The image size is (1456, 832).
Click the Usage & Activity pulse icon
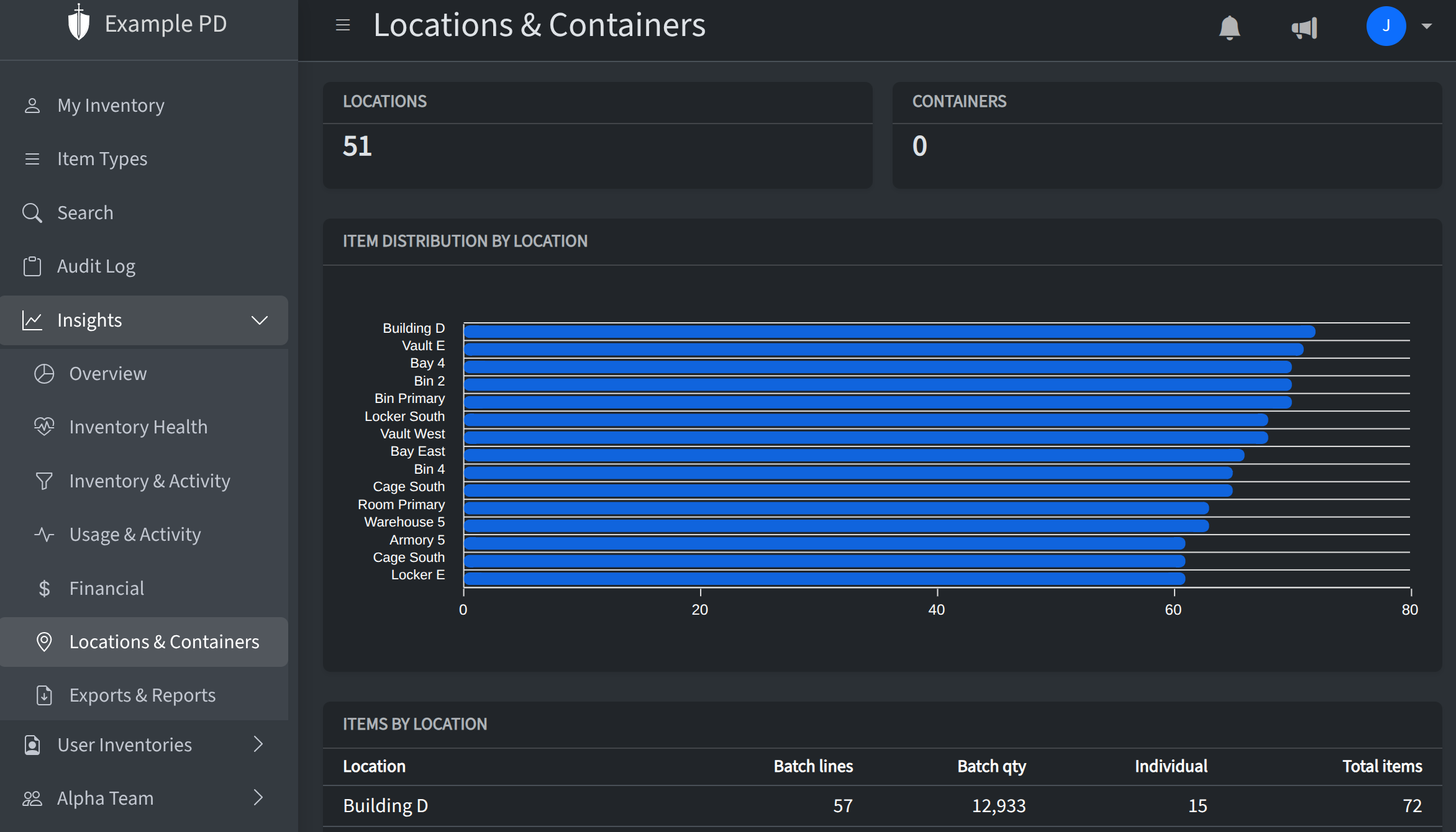pyautogui.click(x=43, y=534)
